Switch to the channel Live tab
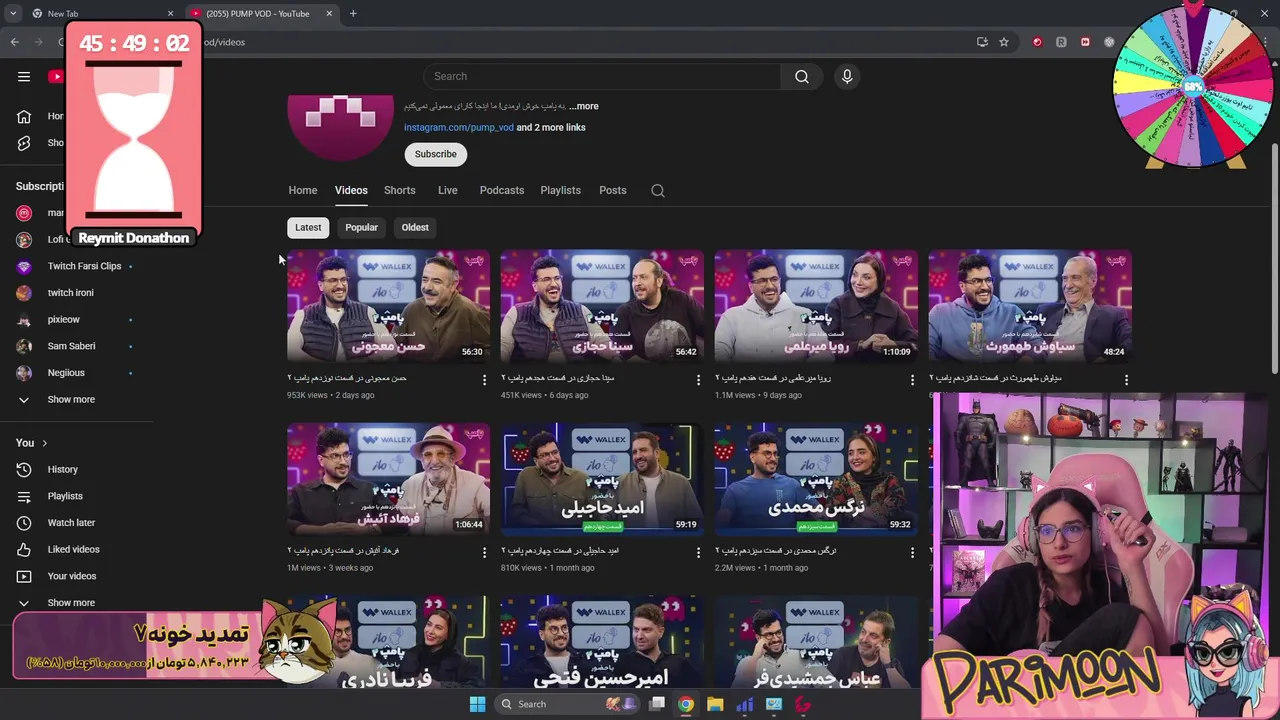This screenshot has width=1280, height=720. [448, 190]
